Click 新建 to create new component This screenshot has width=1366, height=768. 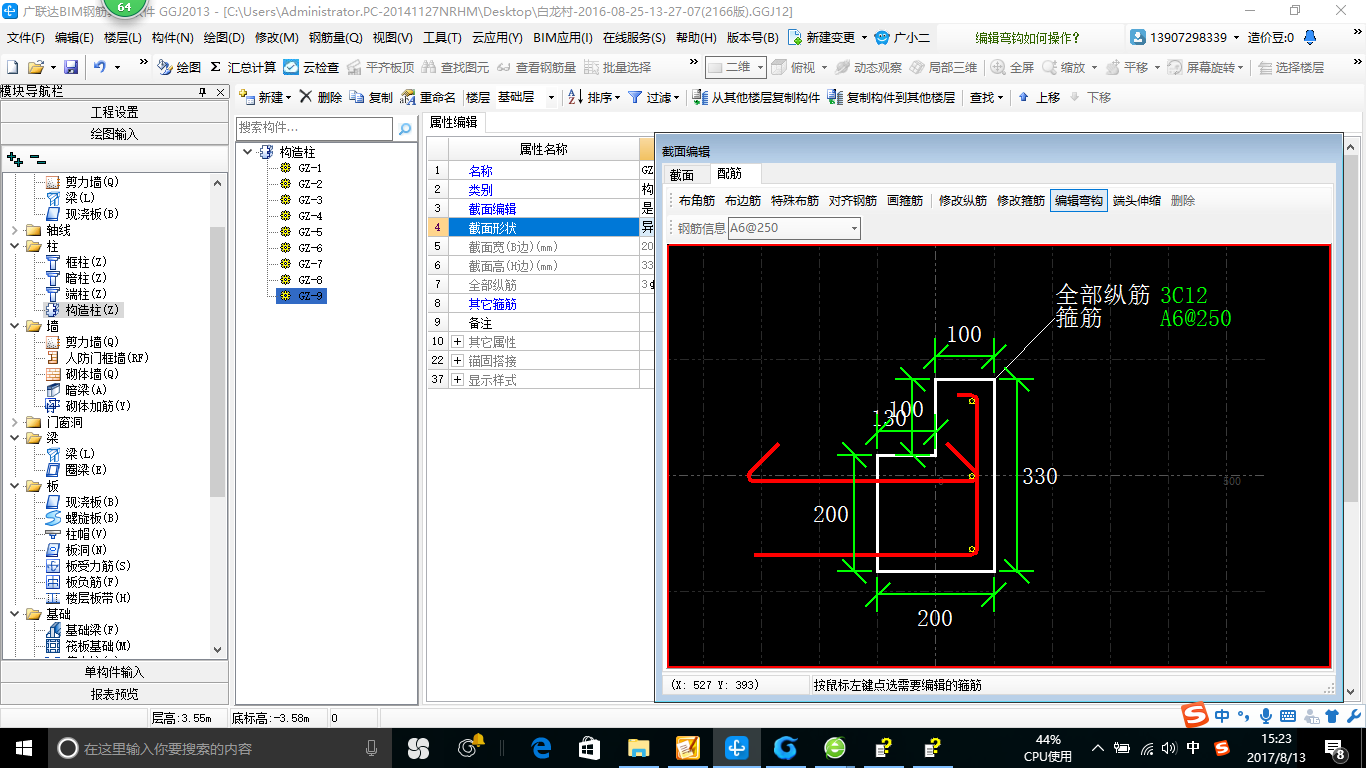[x=264, y=97]
